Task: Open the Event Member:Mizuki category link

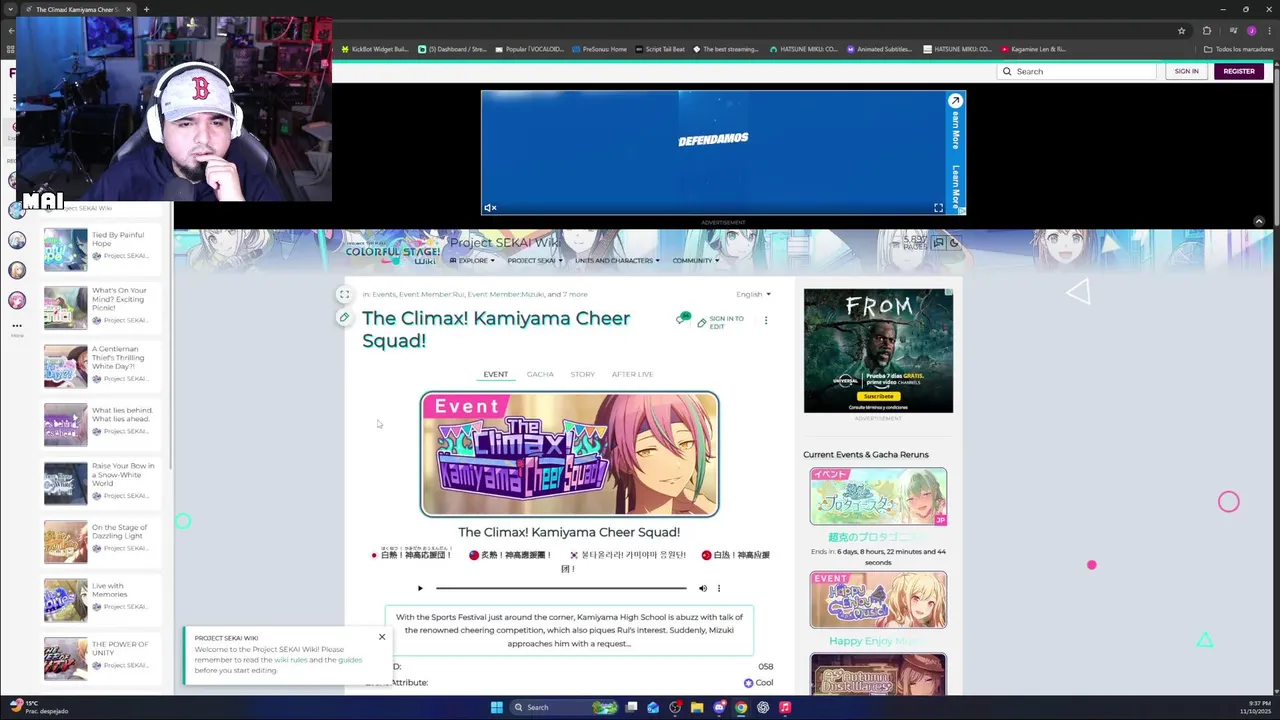Action: coord(505,294)
